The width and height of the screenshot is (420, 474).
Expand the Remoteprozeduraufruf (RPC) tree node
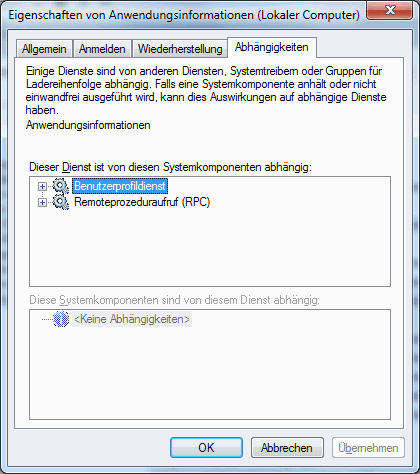(42, 203)
